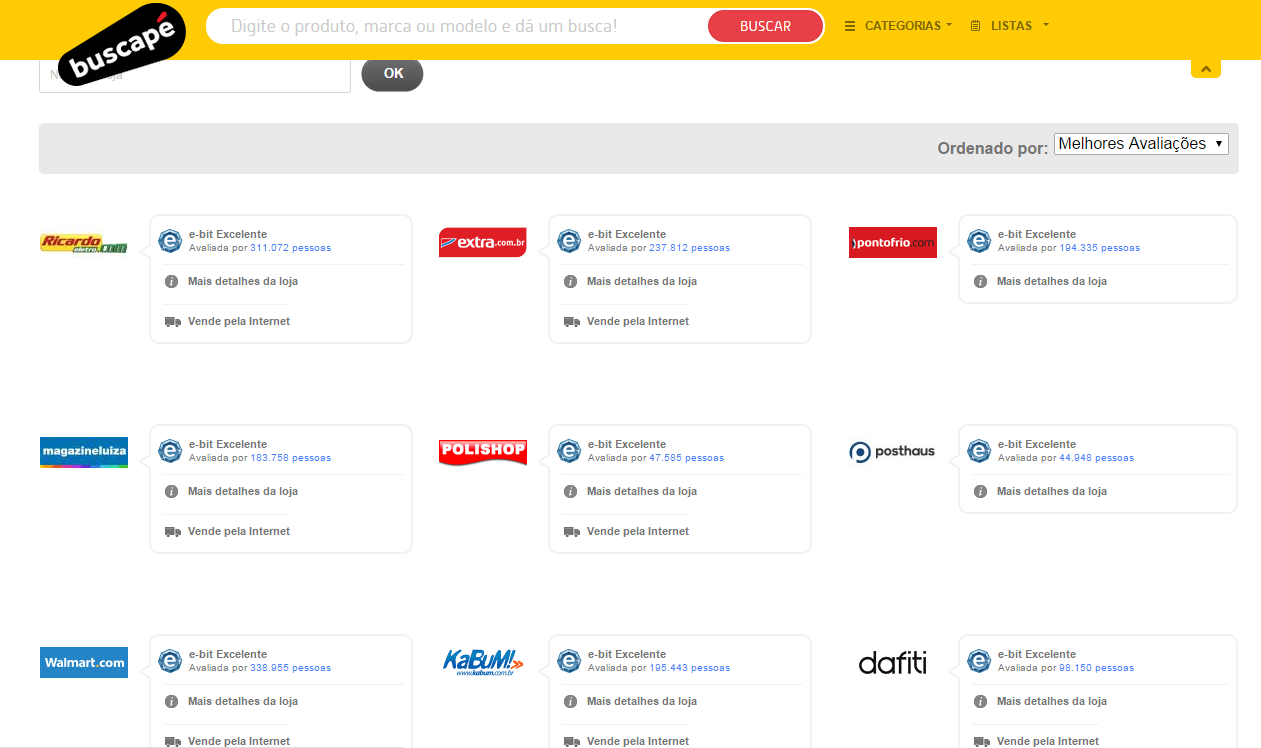Image resolution: width=1261 pixels, height=748 pixels.
Task: Open Posthaus store logo
Action: point(892,452)
